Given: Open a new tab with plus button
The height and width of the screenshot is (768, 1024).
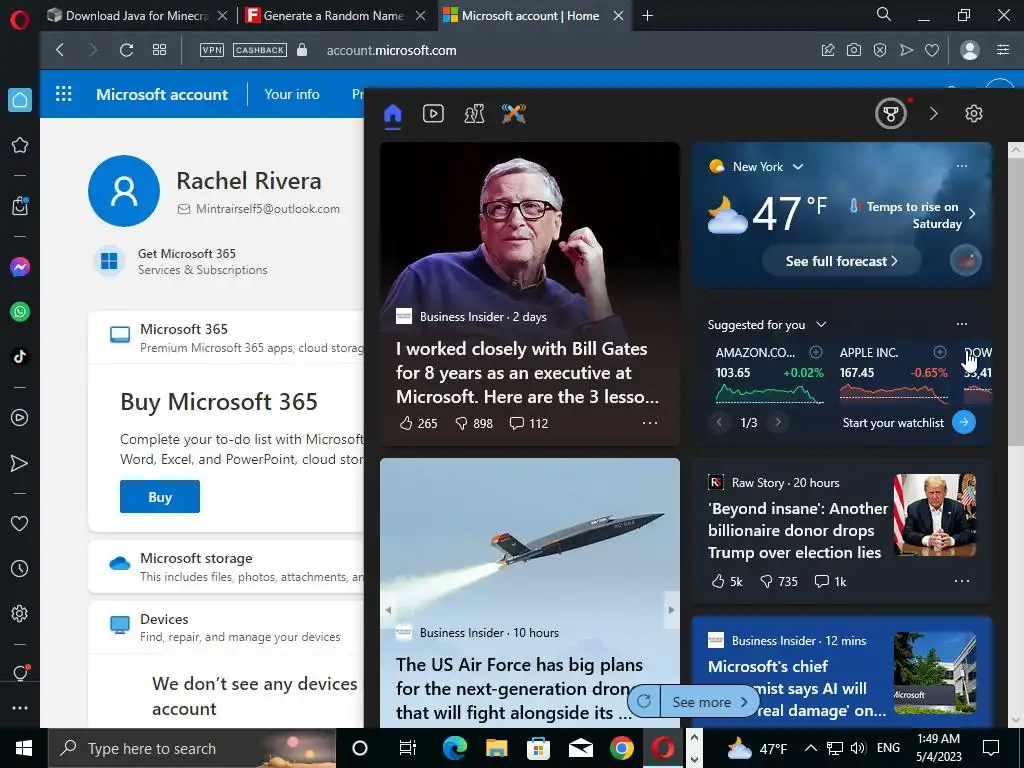Looking at the screenshot, I should point(647,16).
